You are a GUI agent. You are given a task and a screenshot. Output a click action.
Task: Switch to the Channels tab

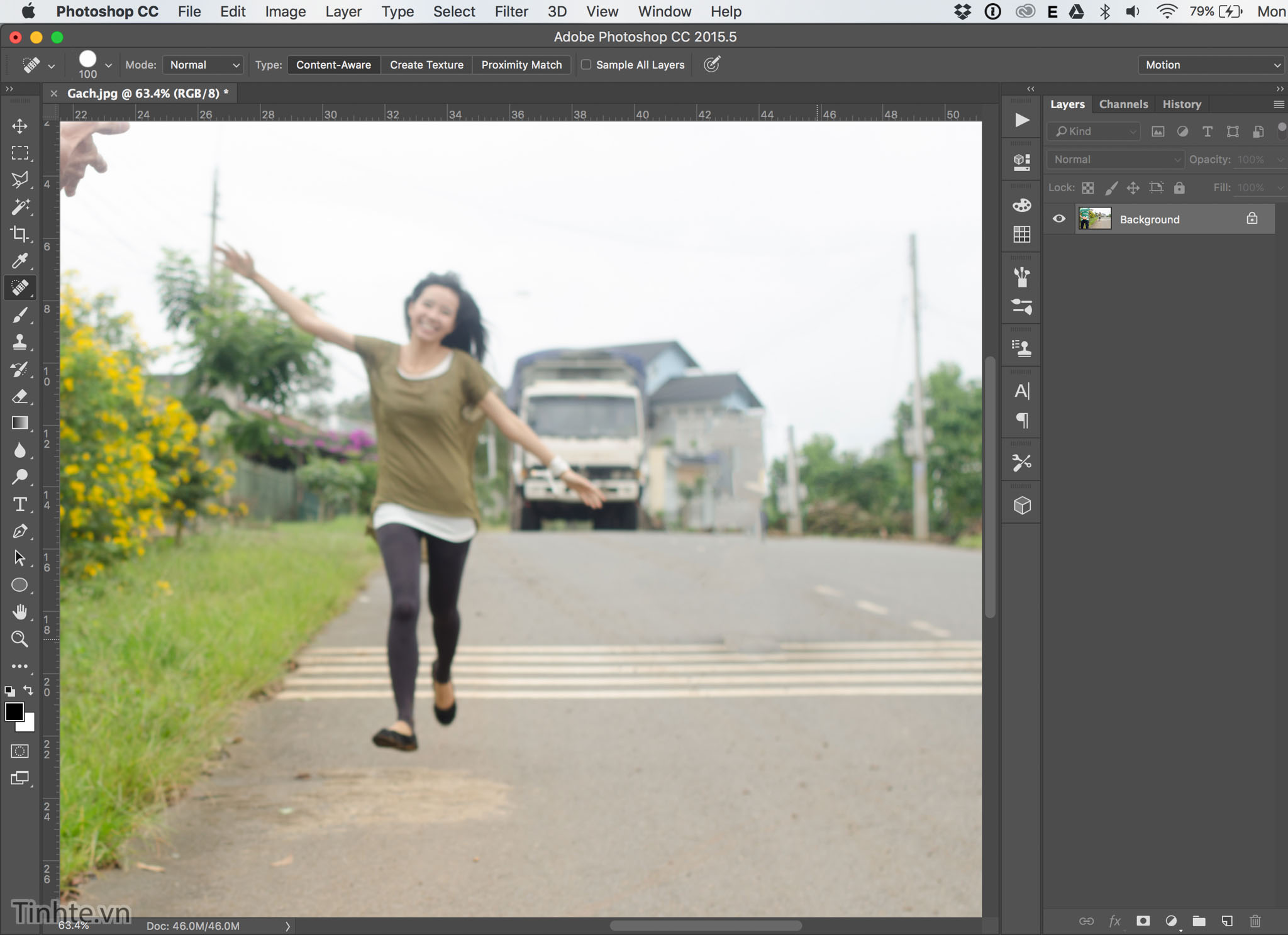(1122, 103)
